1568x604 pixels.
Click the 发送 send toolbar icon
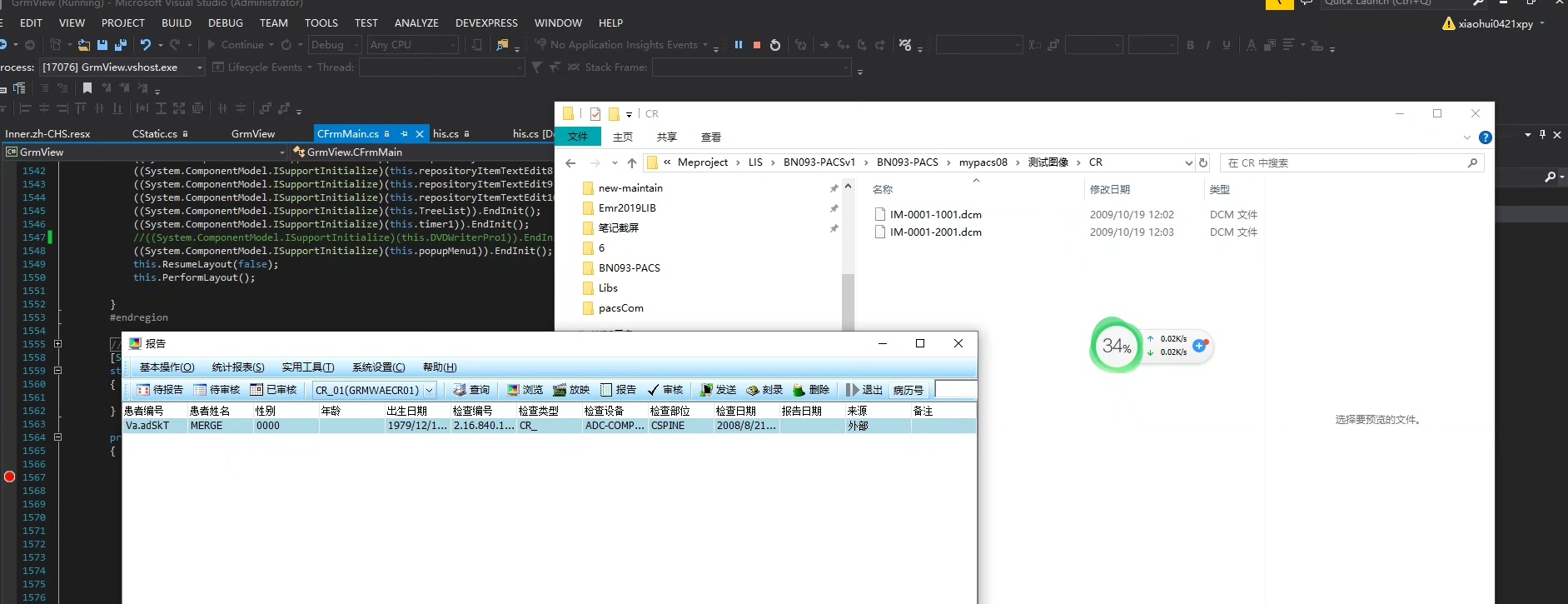click(718, 390)
